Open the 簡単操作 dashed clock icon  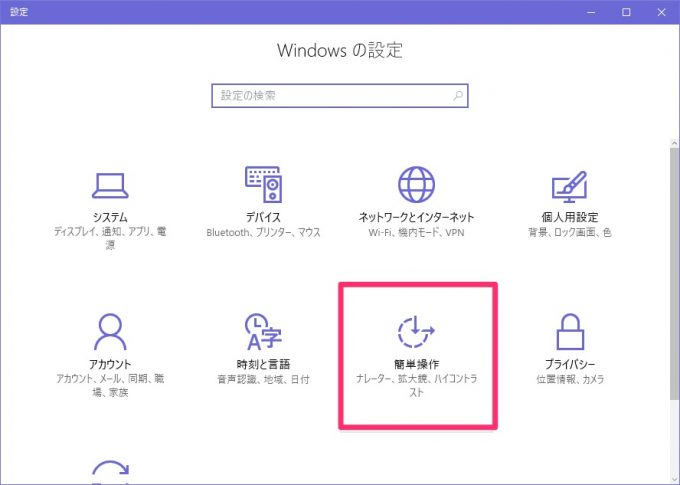click(416, 332)
